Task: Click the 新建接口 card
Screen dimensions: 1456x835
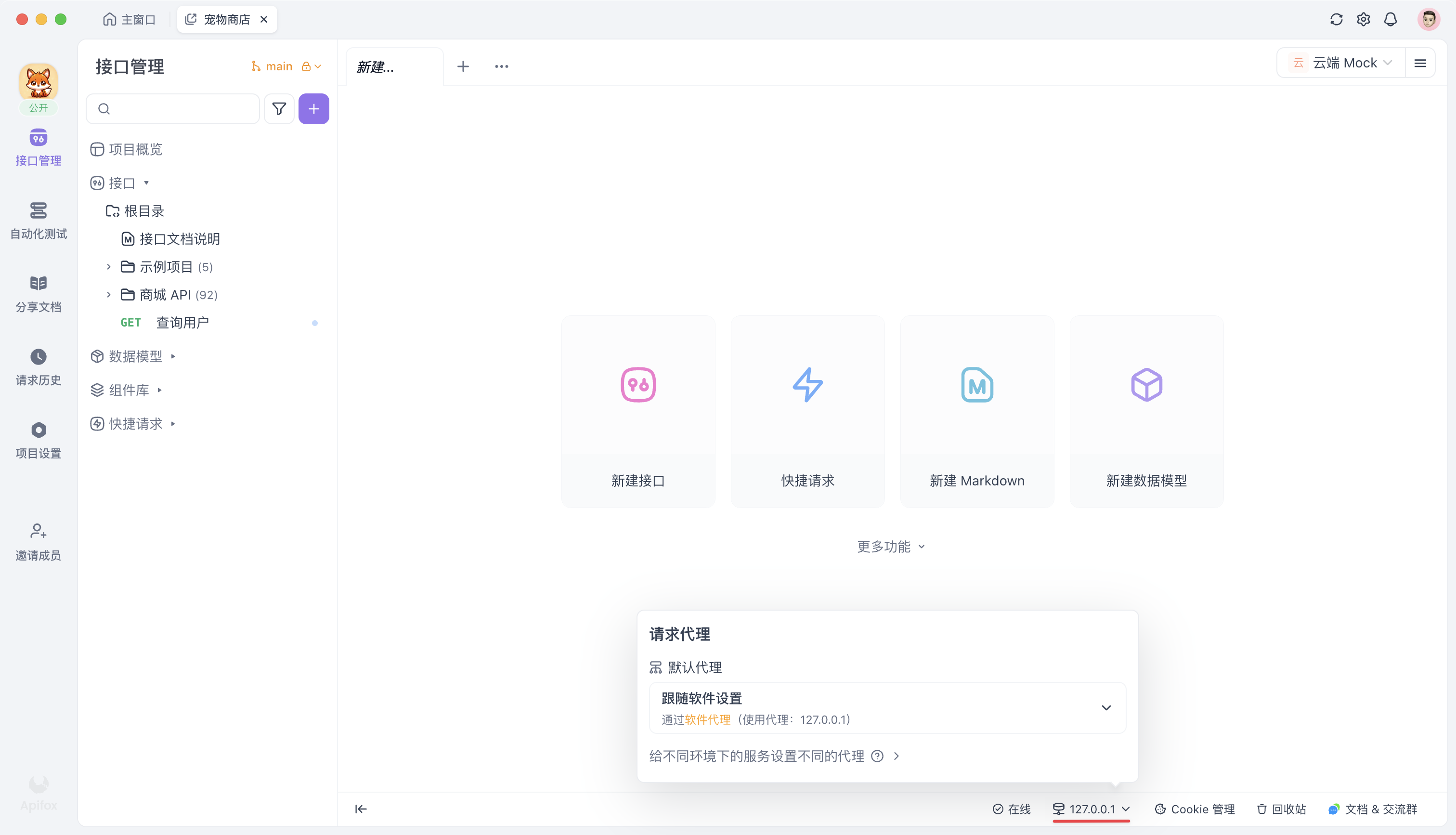Action: point(638,411)
